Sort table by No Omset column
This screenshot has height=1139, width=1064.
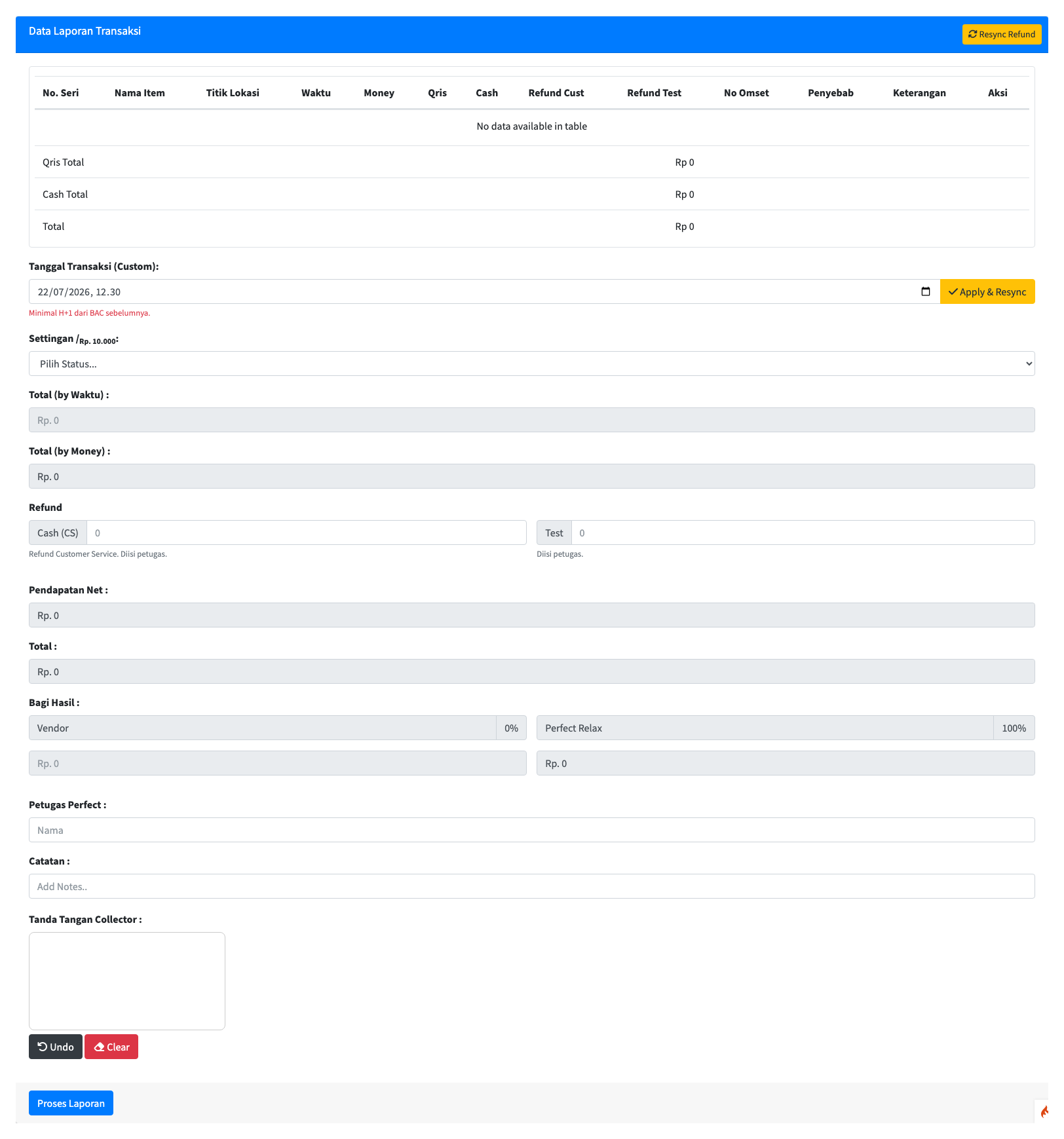(x=746, y=93)
